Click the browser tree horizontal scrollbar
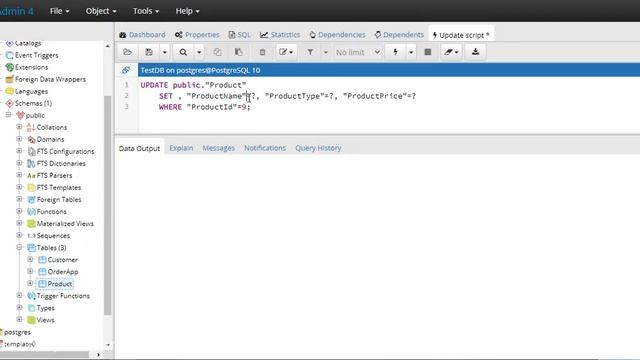 pos(44,355)
